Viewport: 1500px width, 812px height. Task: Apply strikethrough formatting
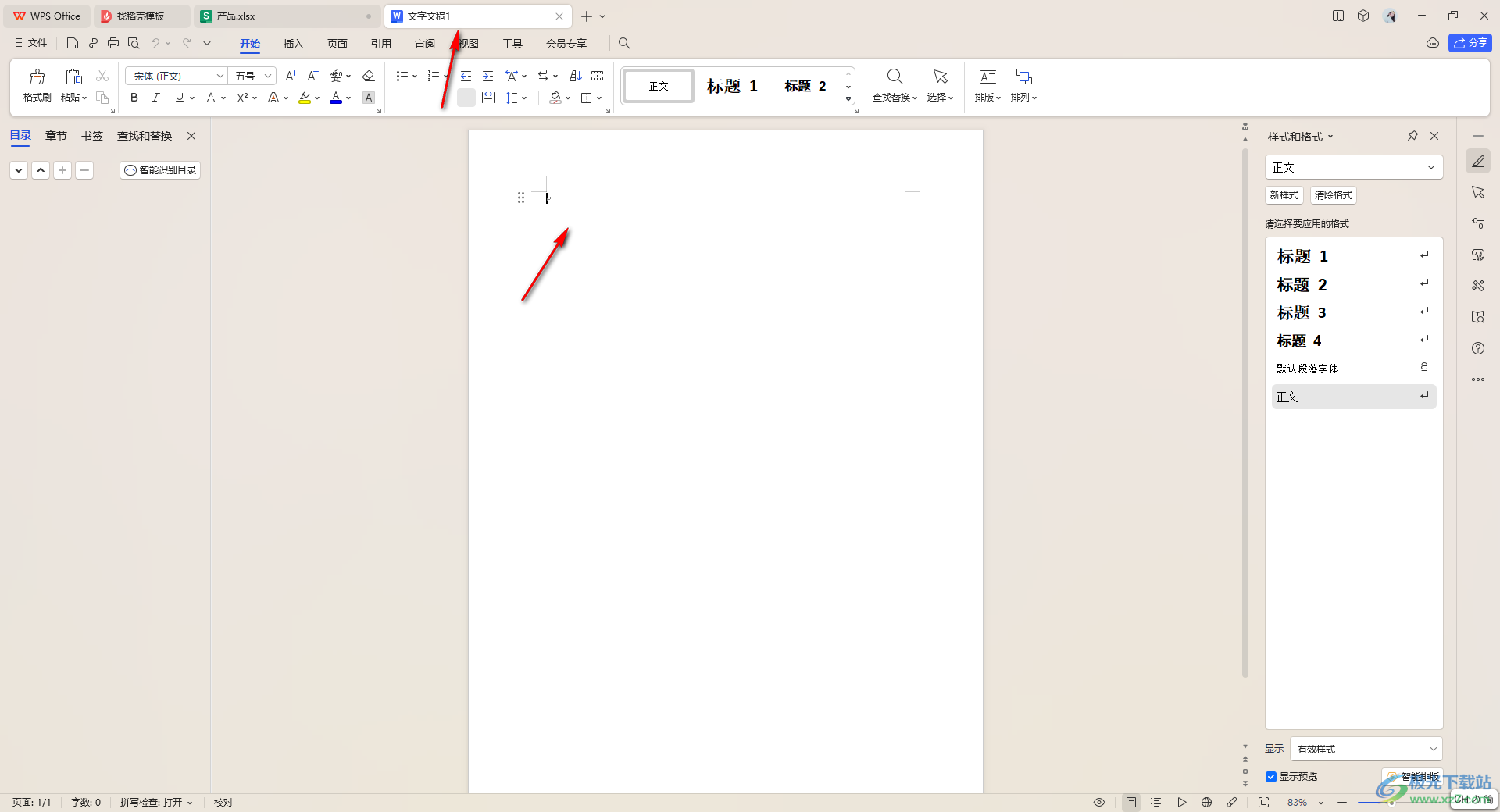click(x=210, y=98)
